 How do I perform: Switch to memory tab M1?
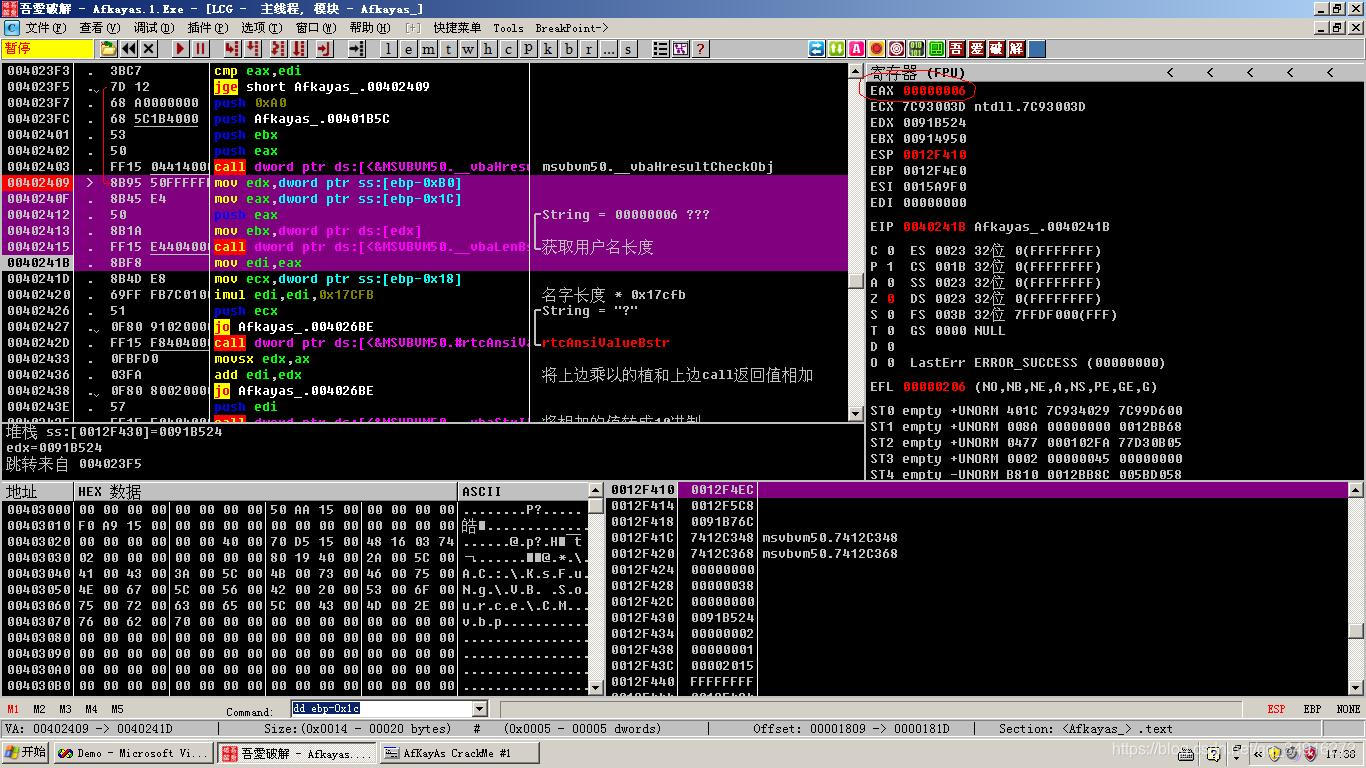tap(14, 709)
